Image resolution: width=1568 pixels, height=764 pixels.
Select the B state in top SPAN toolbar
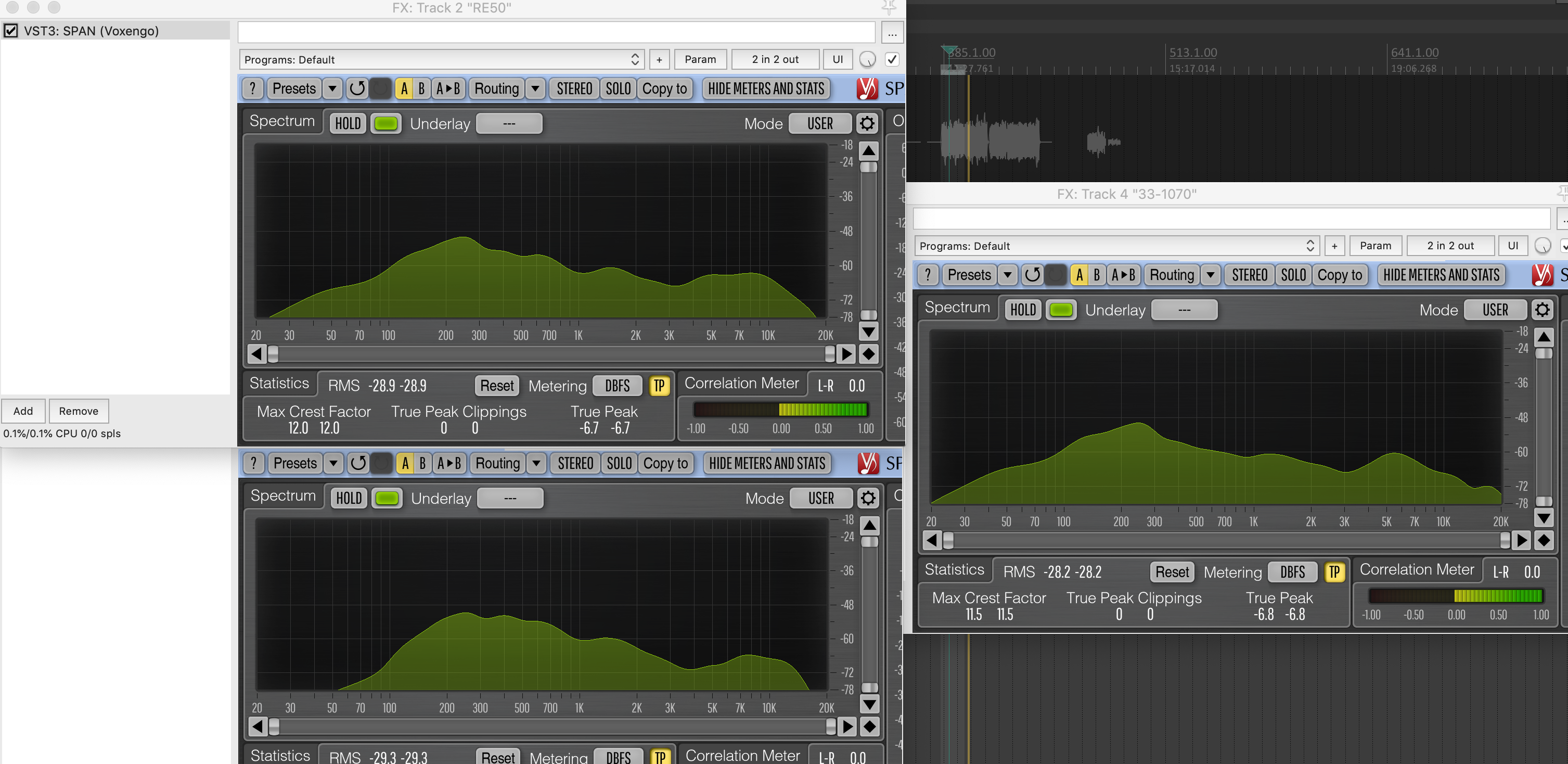(x=421, y=89)
